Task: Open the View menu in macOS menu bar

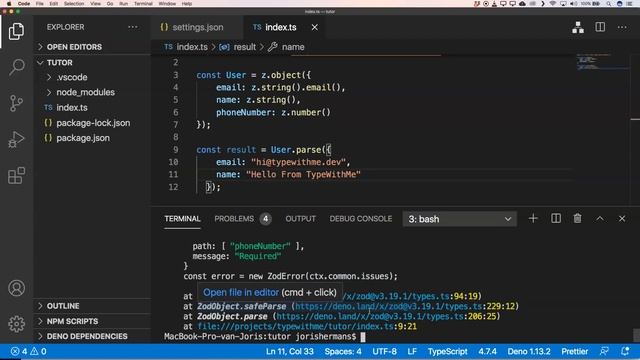Action: click(96, 3)
